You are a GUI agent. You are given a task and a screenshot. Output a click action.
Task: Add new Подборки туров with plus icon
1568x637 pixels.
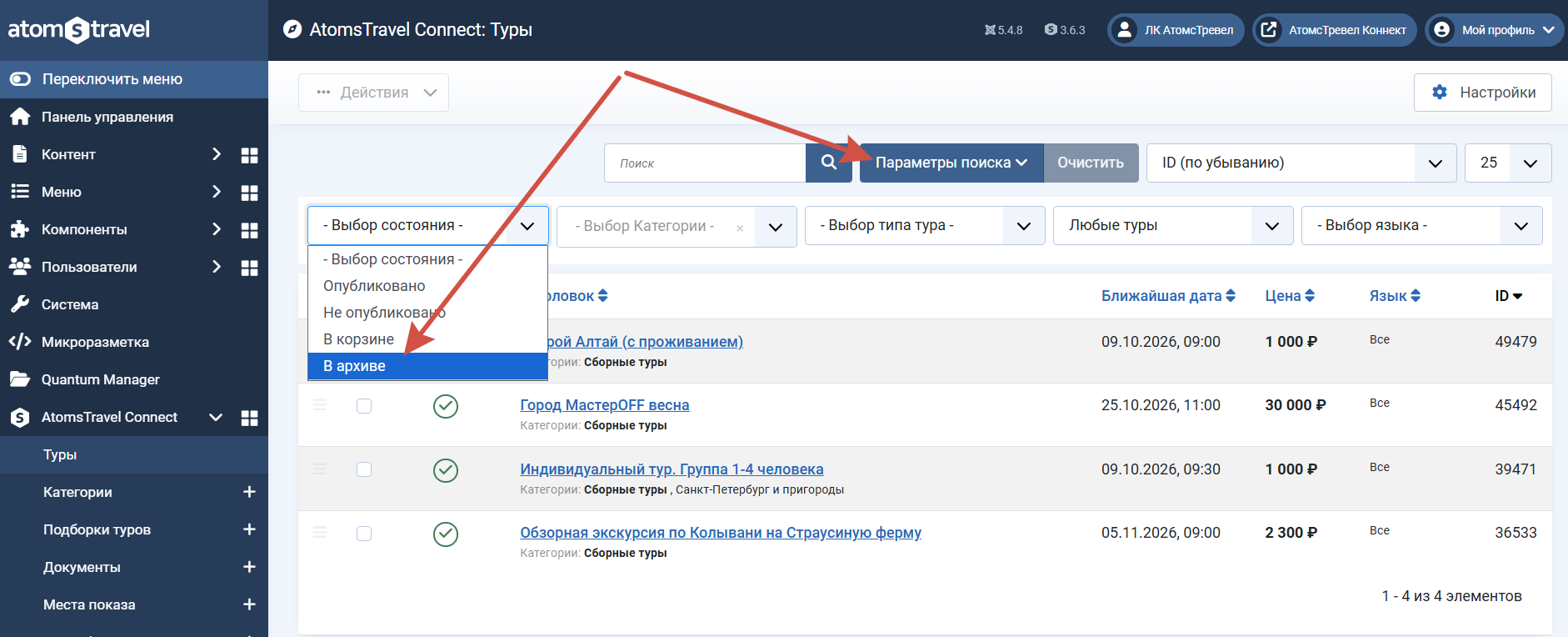249,529
